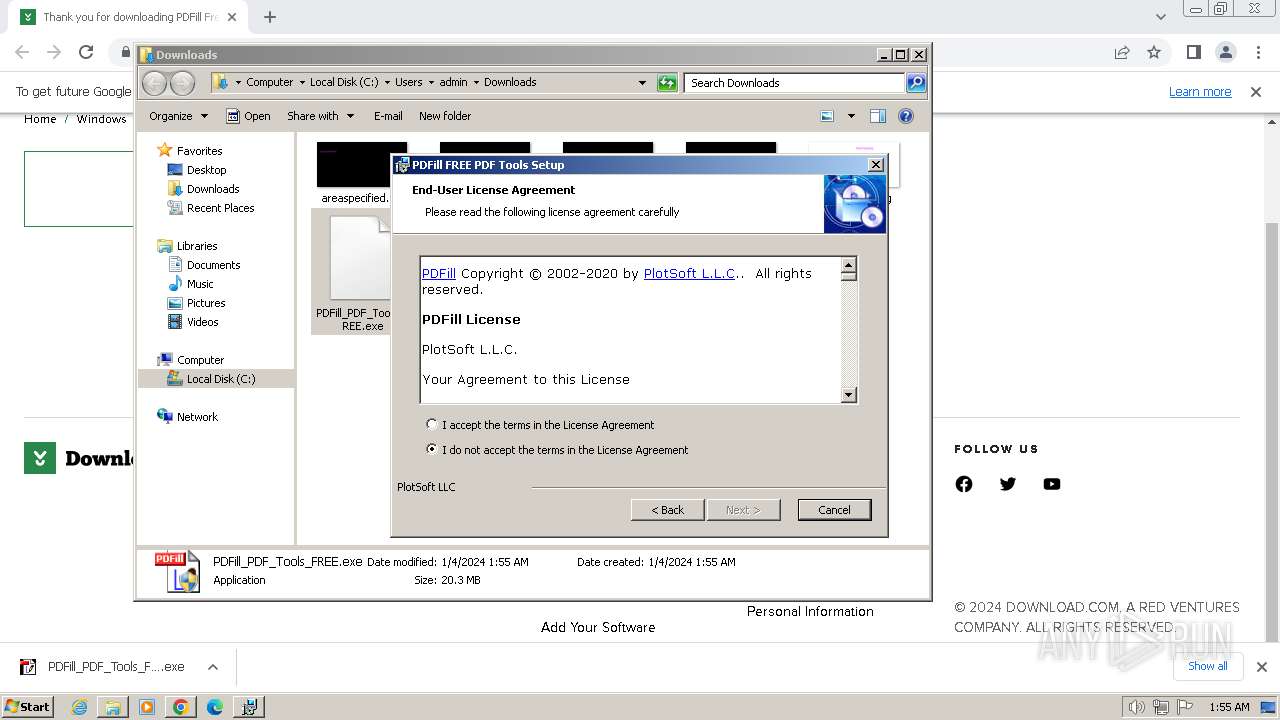Click the Explorer help icon

pyautogui.click(x=906, y=116)
